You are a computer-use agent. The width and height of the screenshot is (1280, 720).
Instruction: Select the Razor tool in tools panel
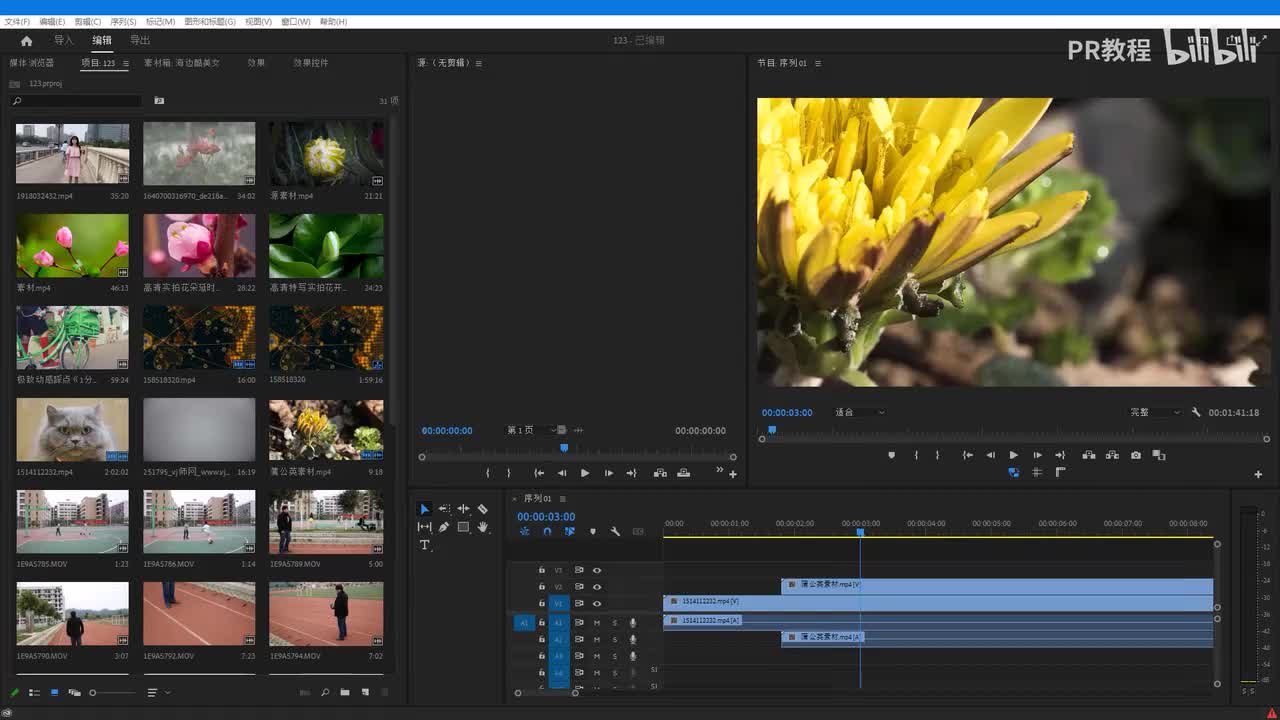[x=483, y=509]
